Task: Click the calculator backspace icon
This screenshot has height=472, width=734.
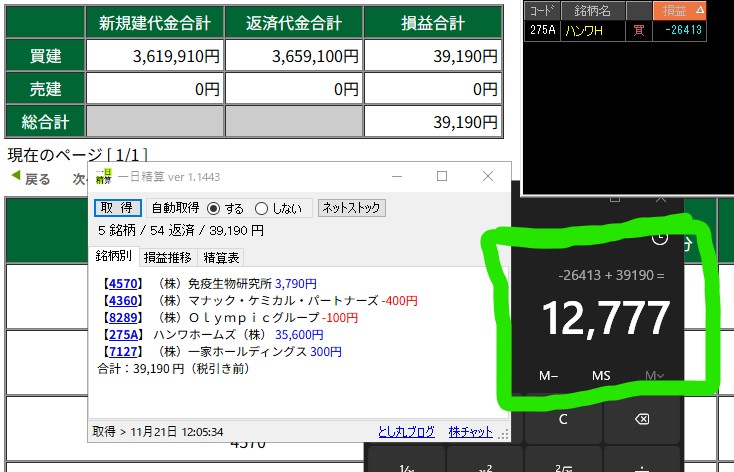Action: [x=642, y=419]
